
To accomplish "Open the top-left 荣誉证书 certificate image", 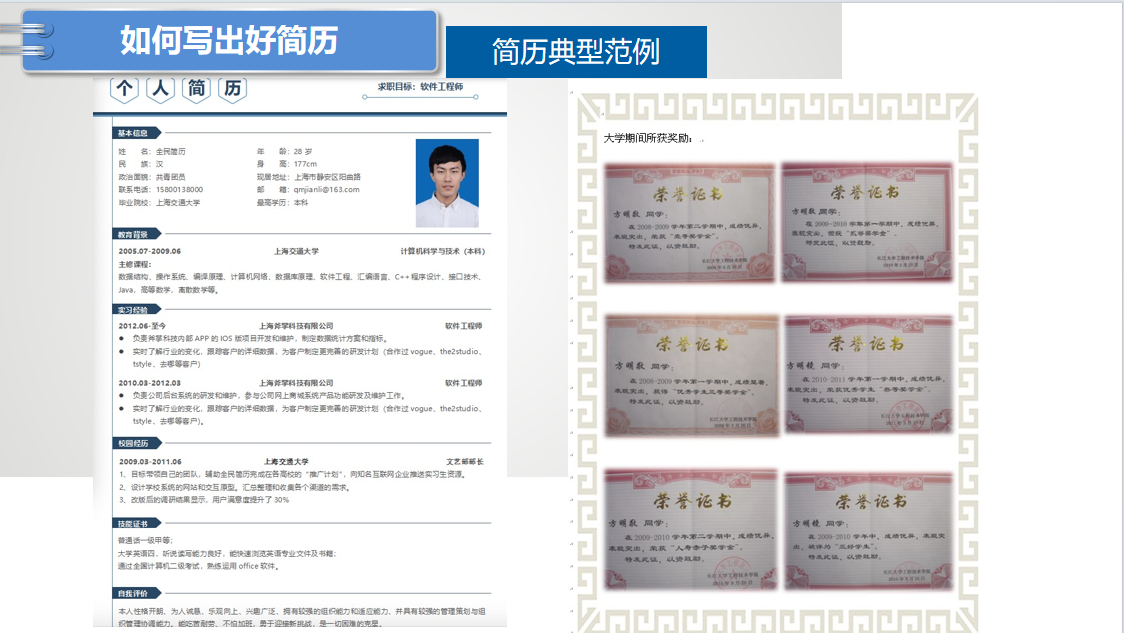I will click(x=690, y=223).
